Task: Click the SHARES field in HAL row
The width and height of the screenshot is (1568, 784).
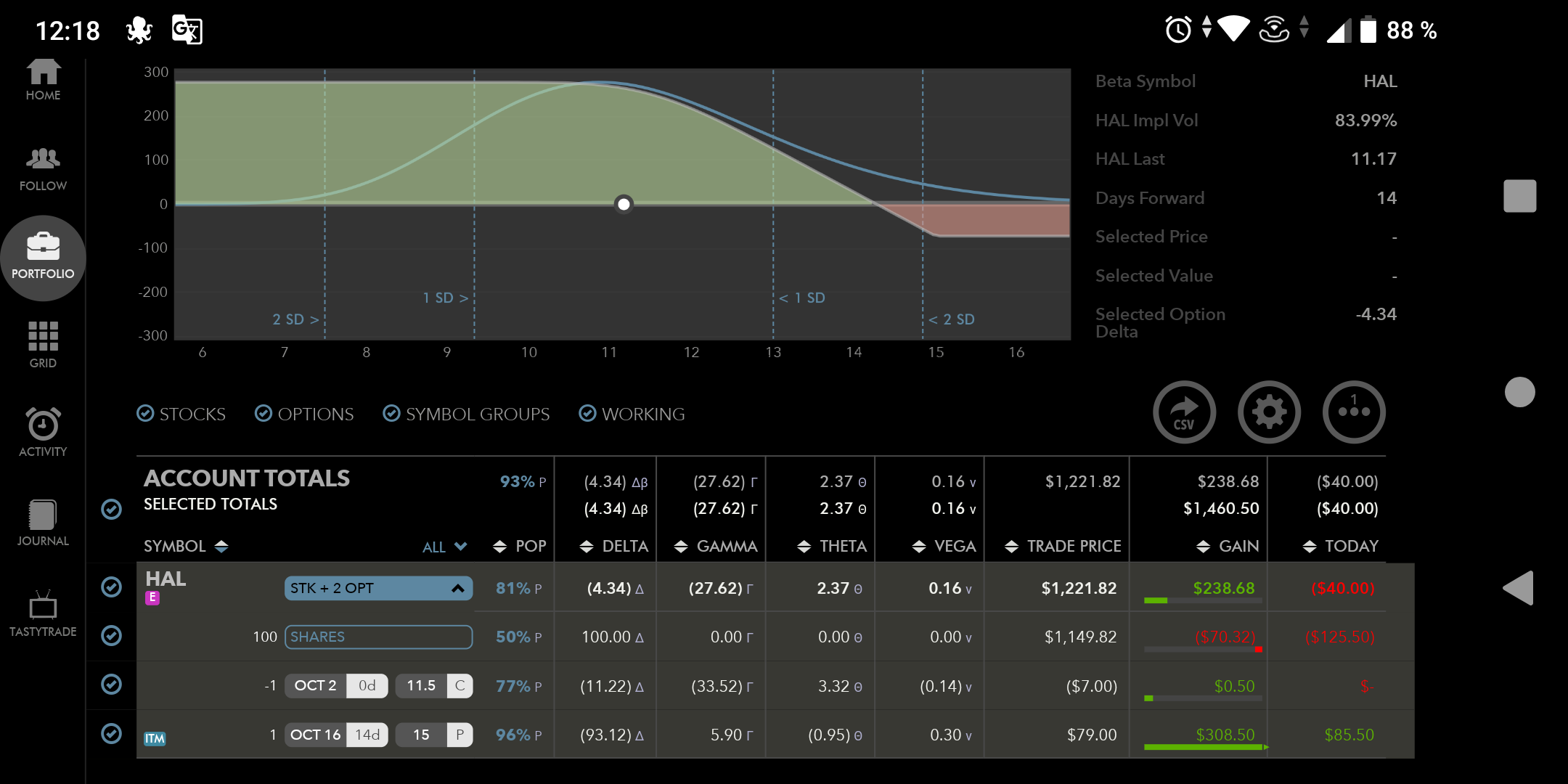Action: click(x=378, y=637)
